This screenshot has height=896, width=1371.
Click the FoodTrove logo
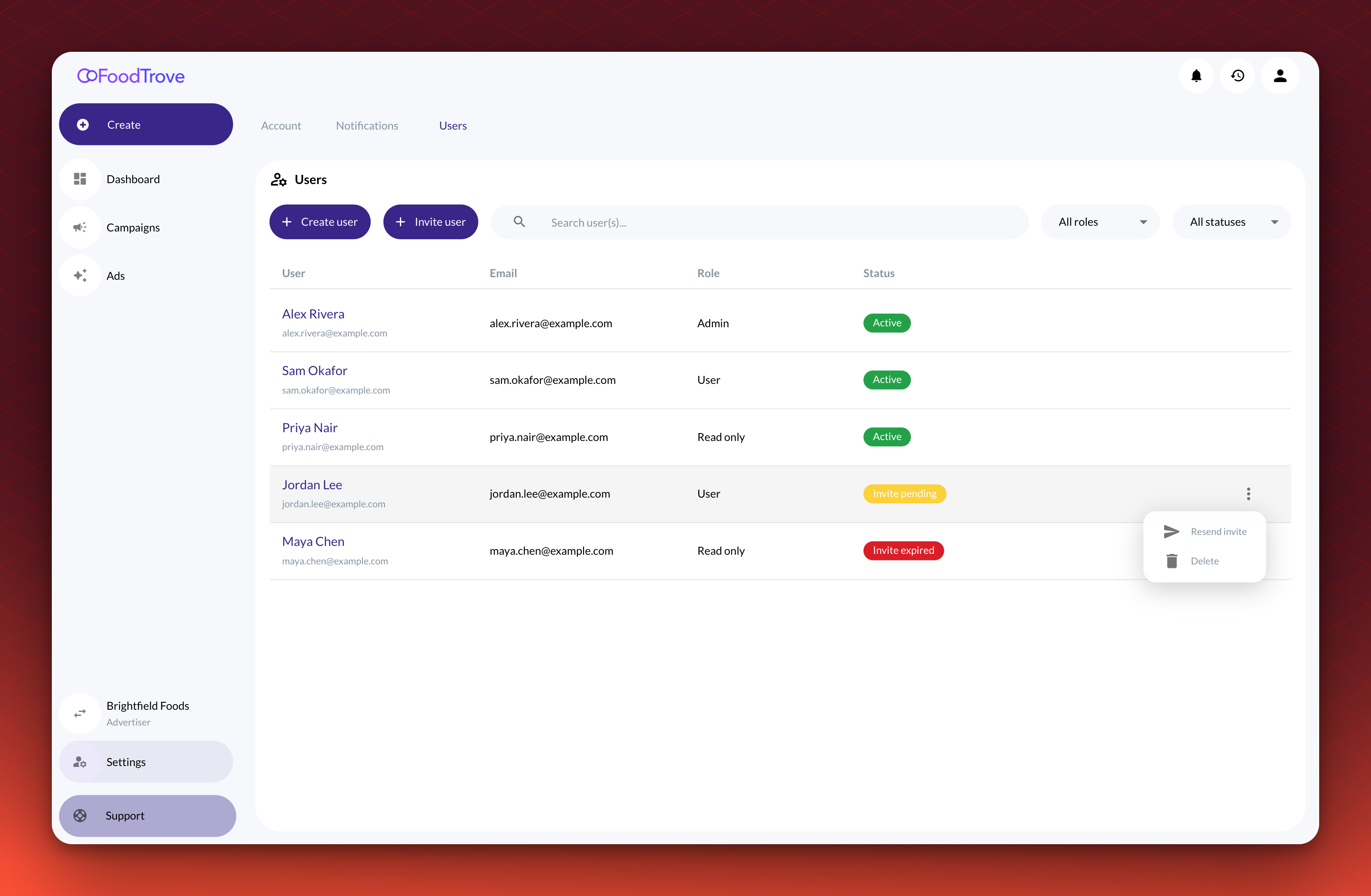pos(131,76)
